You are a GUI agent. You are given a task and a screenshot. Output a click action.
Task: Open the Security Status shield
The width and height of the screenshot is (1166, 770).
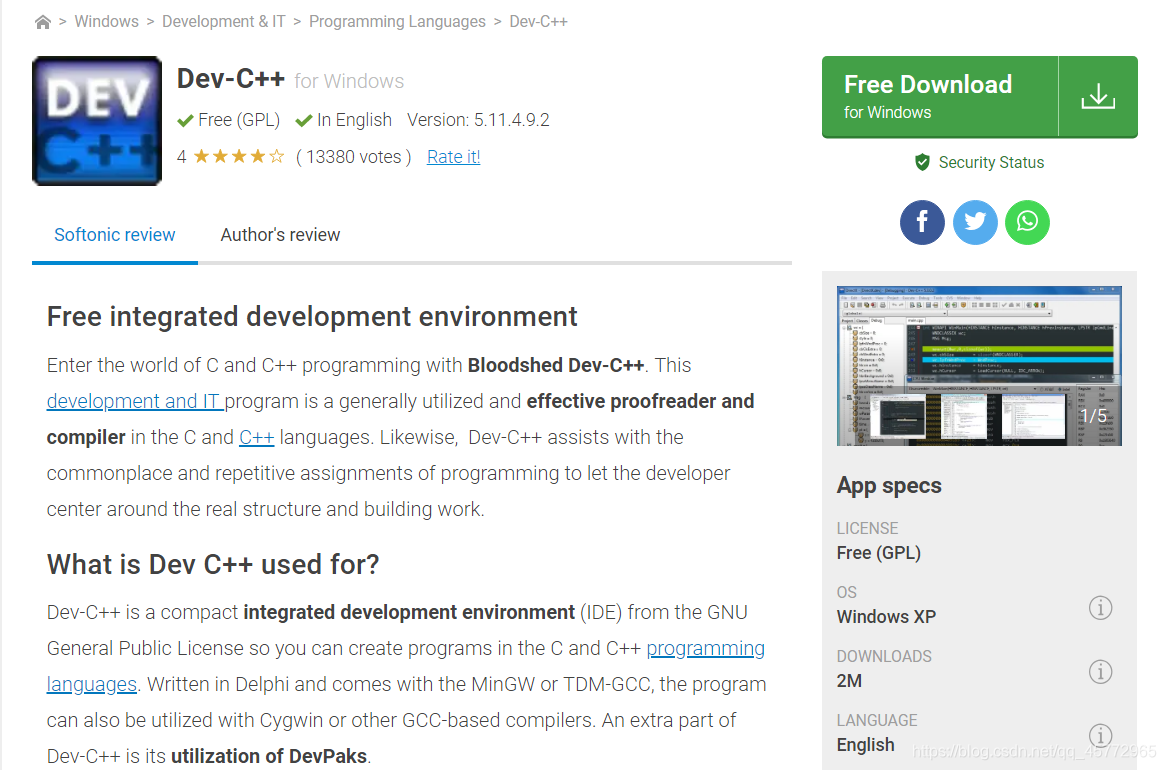pyautogui.click(x=922, y=162)
